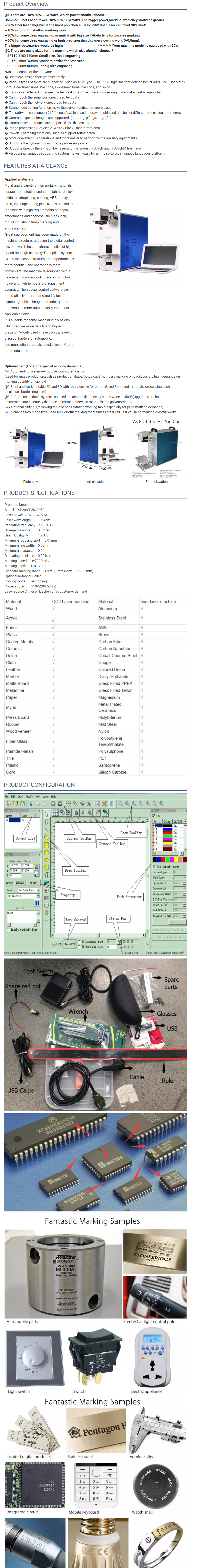
Task: Click the 'Products Details' line
Action: coord(17,505)
